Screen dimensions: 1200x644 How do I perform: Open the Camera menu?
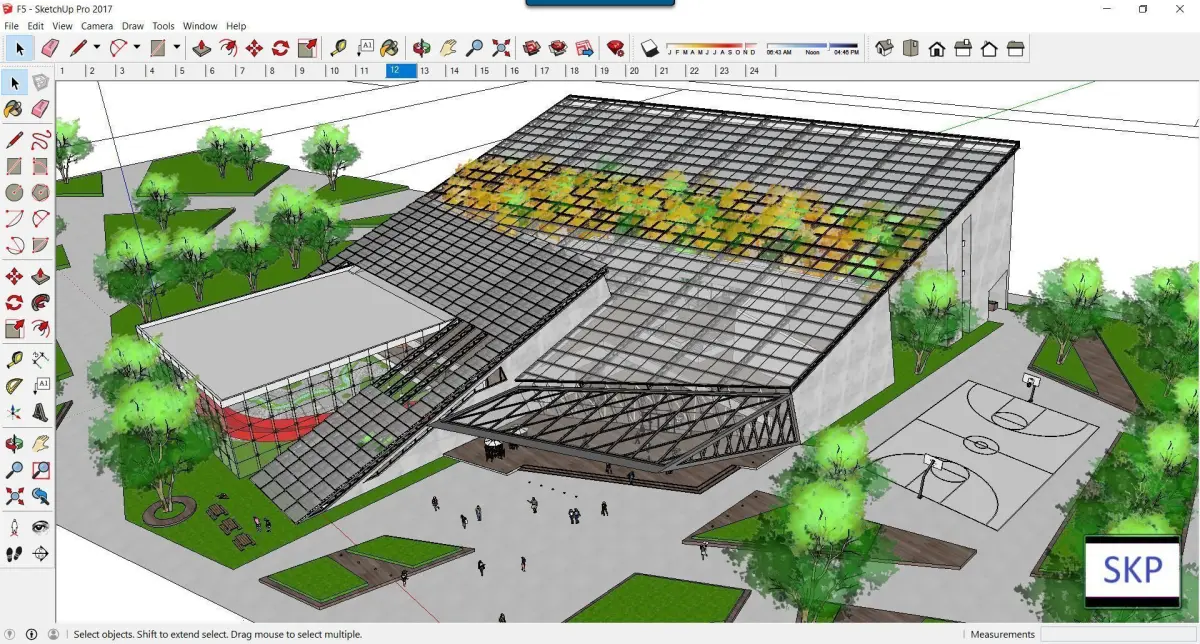tap(97, 25)
